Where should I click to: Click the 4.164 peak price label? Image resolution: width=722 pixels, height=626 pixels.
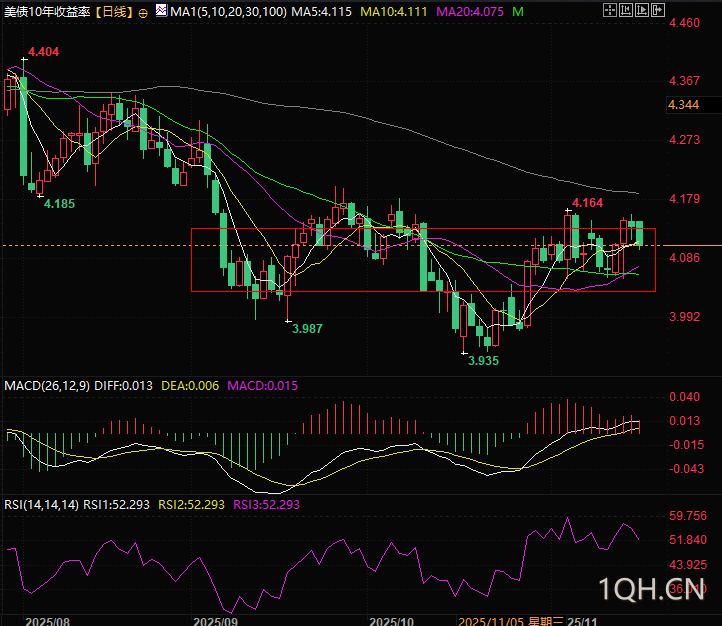(587, 203)
